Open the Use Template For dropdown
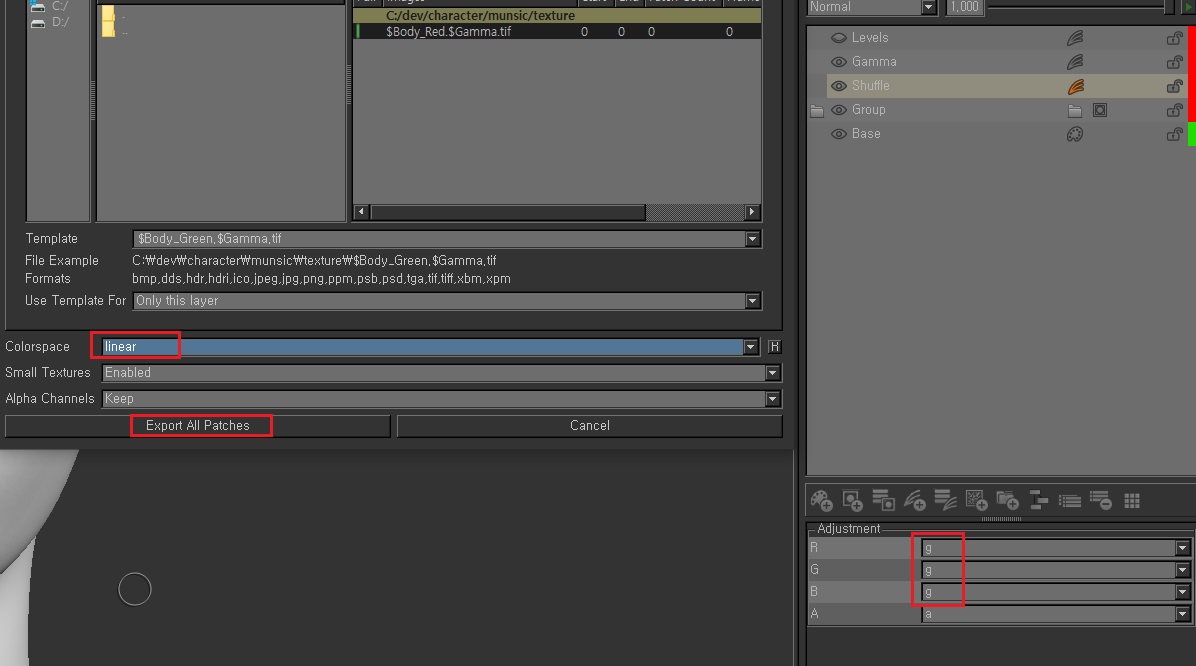The width and height of the screenshot is (1196, 666). (752, 301)
